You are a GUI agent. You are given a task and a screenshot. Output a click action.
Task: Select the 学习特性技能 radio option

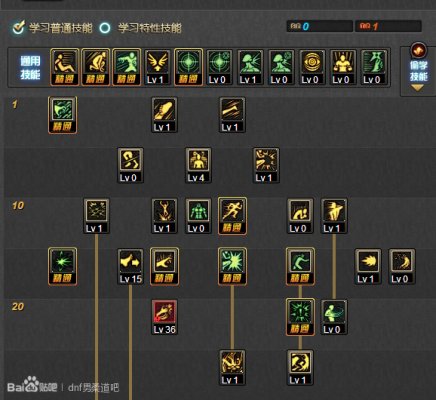click(x=105, y=28)
